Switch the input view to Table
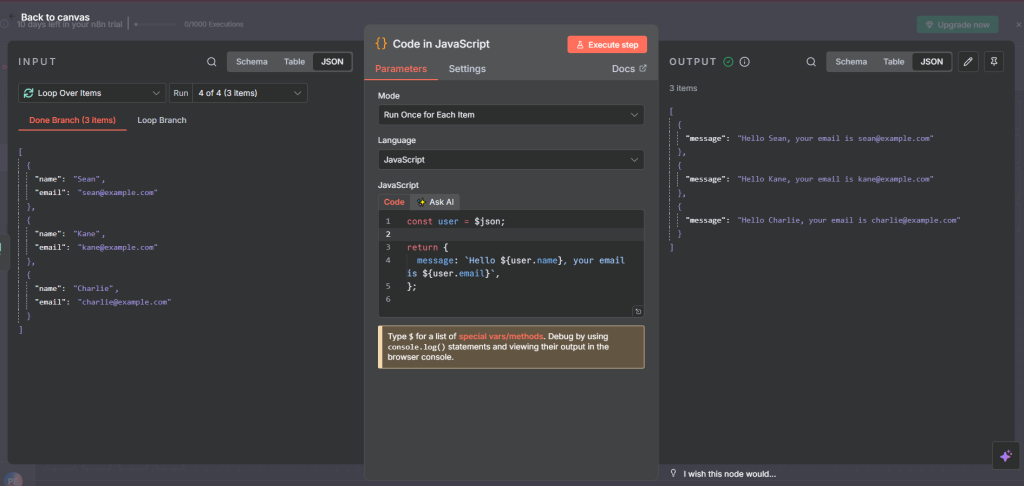This screenshot has width=1024, height=486. pos(294,62)
